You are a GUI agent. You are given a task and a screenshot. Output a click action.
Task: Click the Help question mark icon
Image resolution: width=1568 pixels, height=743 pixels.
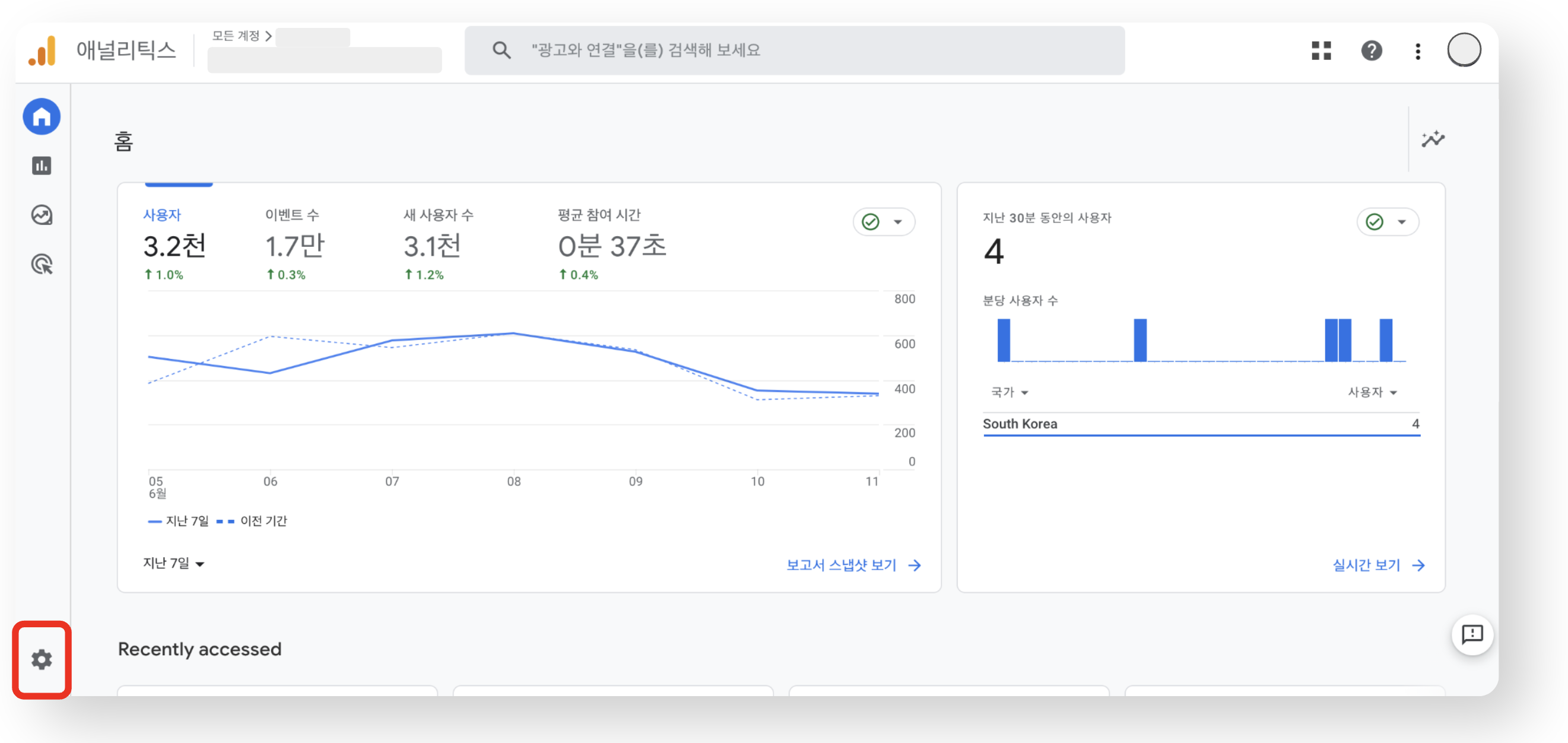(x=1371, y=50)
